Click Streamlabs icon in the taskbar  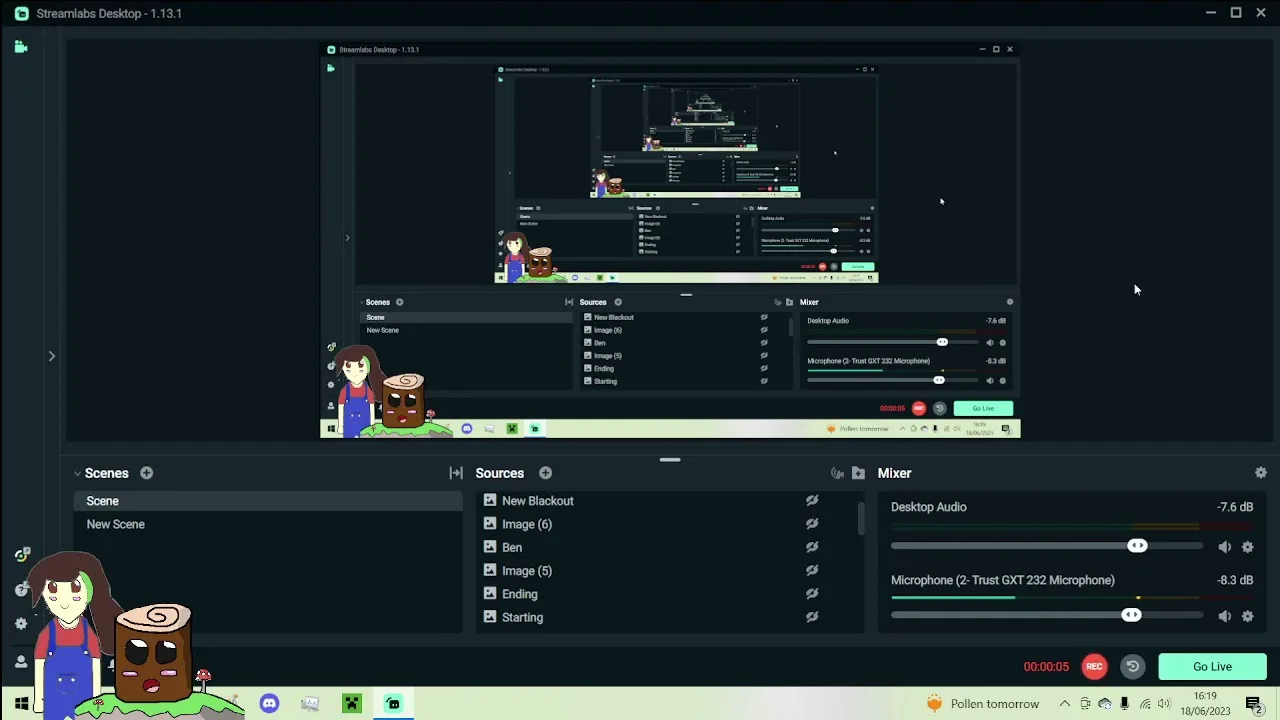pyautogui.click(x=393, y=704)
